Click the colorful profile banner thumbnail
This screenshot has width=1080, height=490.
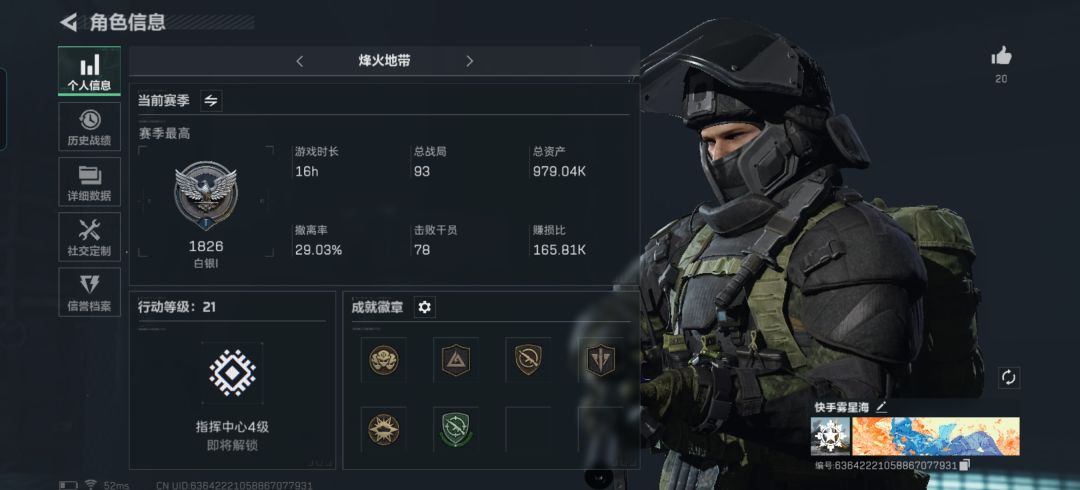(x=936, y=437)
